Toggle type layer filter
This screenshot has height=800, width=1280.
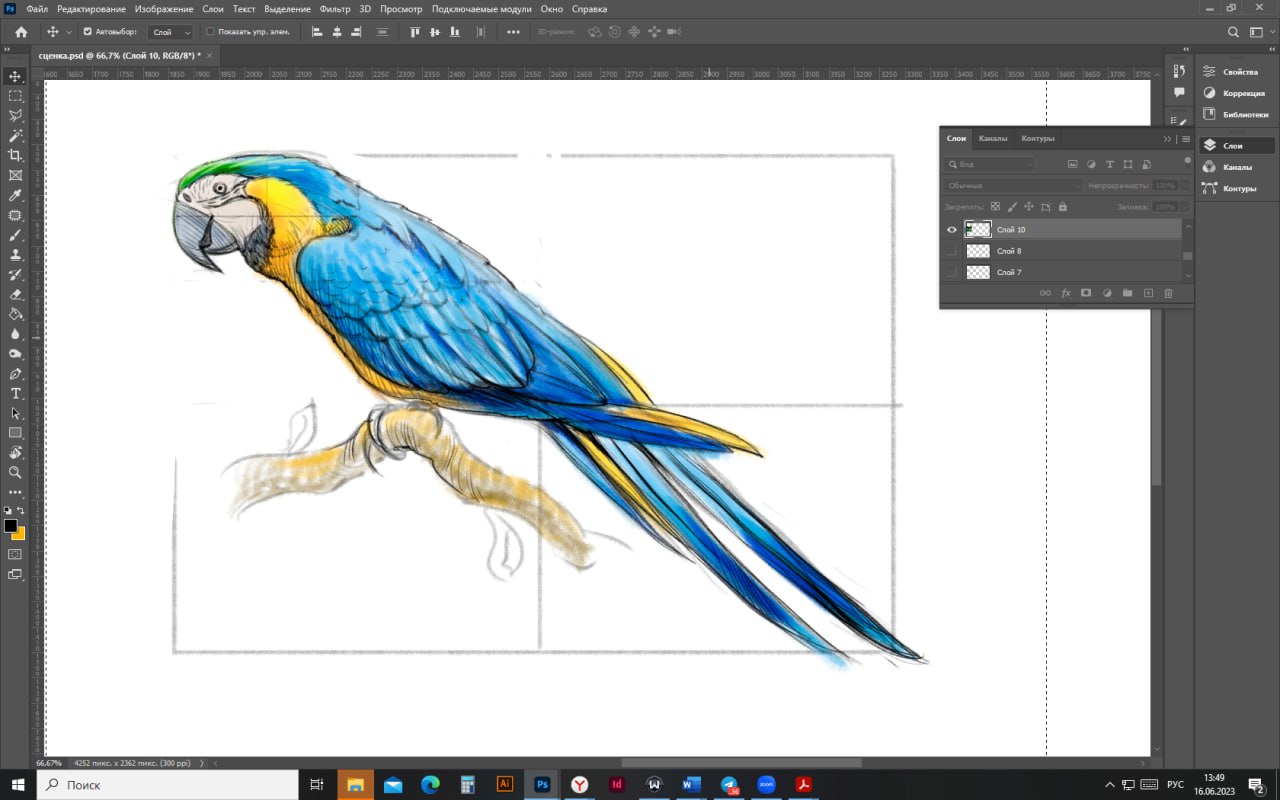click(x=1110, y=164)
